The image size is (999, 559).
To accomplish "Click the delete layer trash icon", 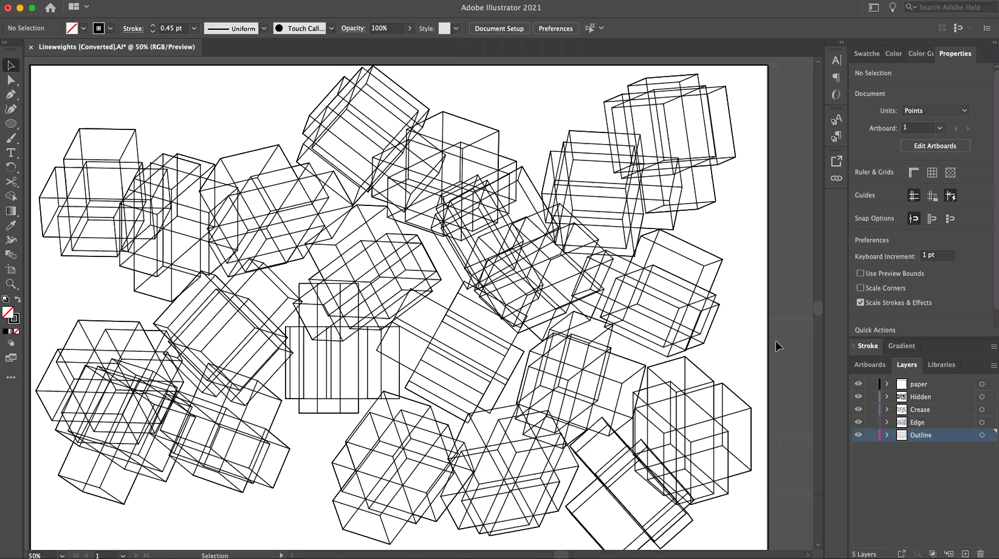I will [980, 553].
